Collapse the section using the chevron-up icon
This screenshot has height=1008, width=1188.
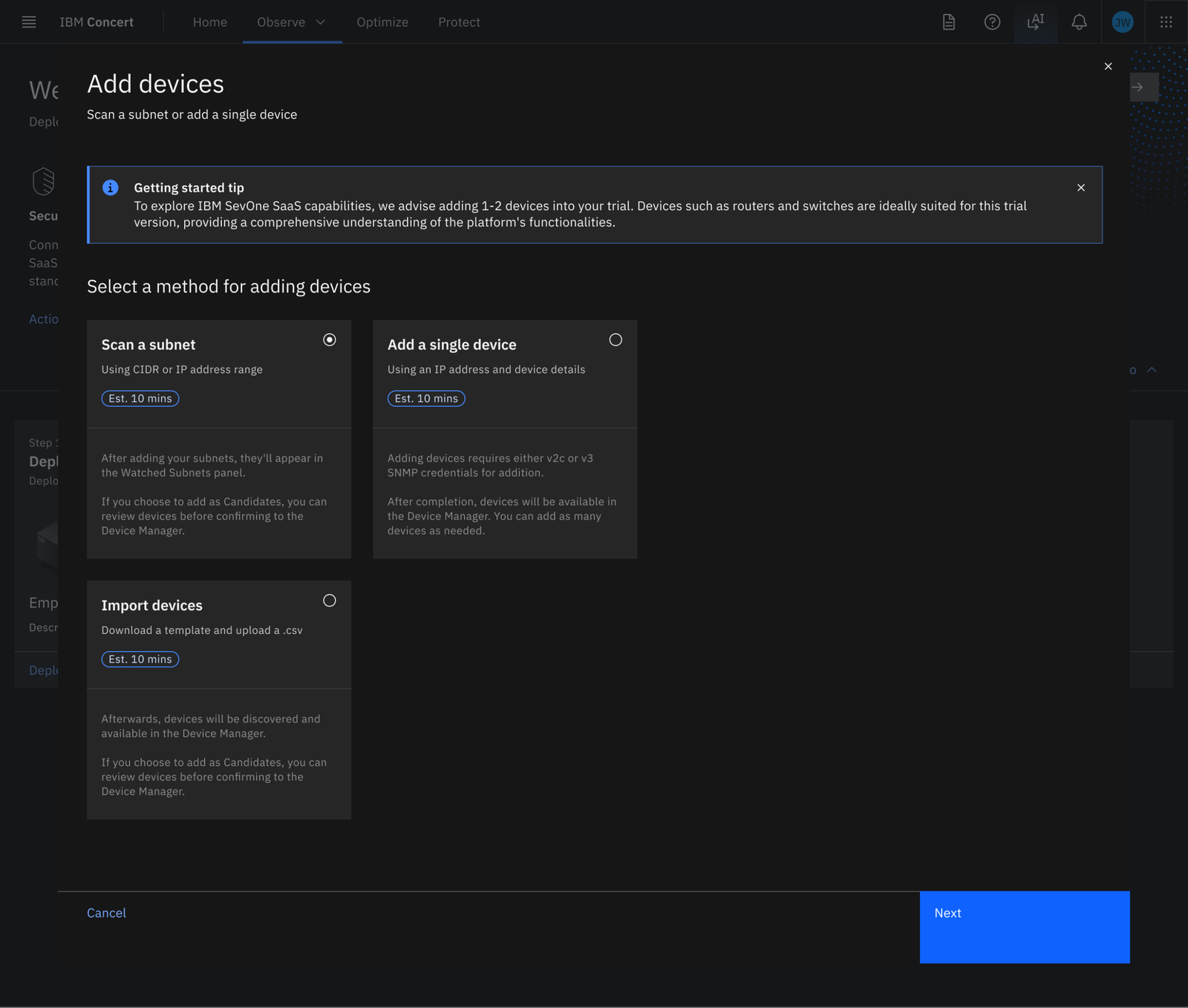coord(1152,370)
